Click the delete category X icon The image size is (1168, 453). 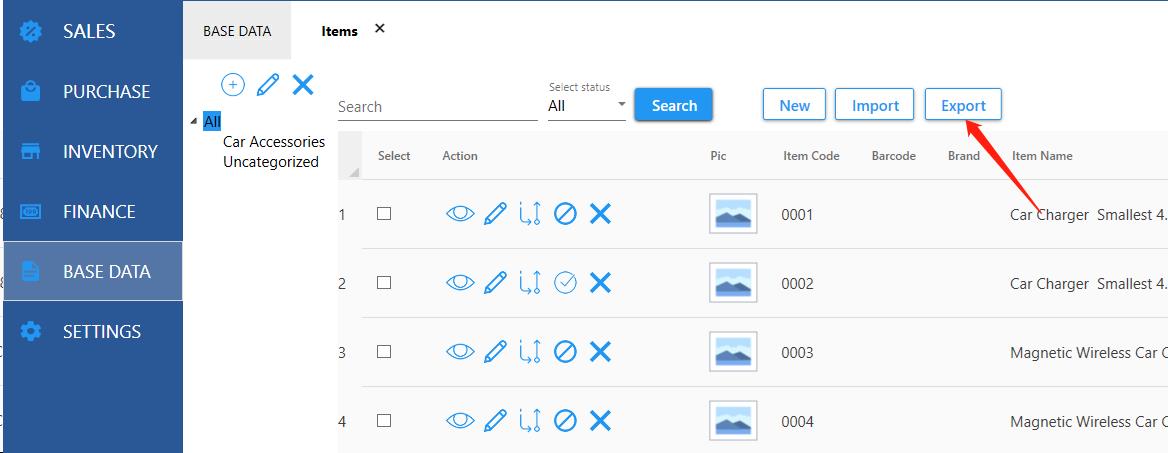(x=303, y=85)
